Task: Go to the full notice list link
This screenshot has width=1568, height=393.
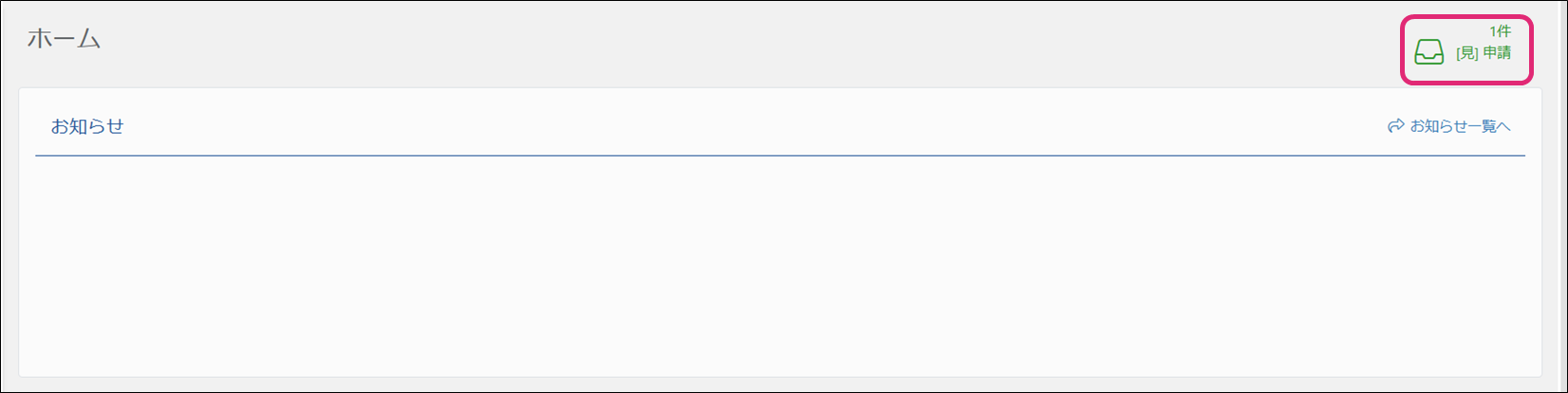Action: pos(1459,126)
